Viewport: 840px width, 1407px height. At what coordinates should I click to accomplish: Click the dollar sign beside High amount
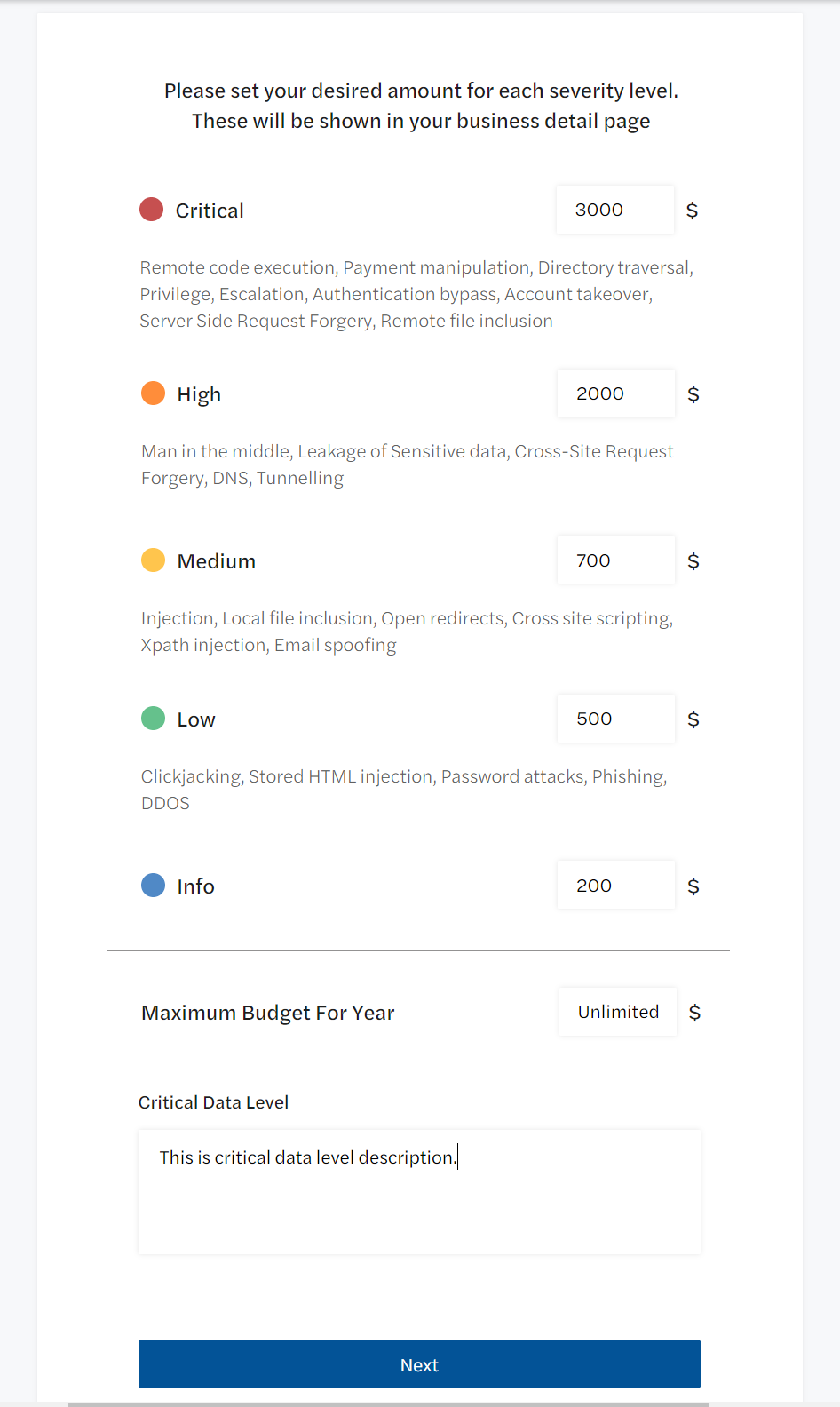pyautogui.click(x=693, y=394)
